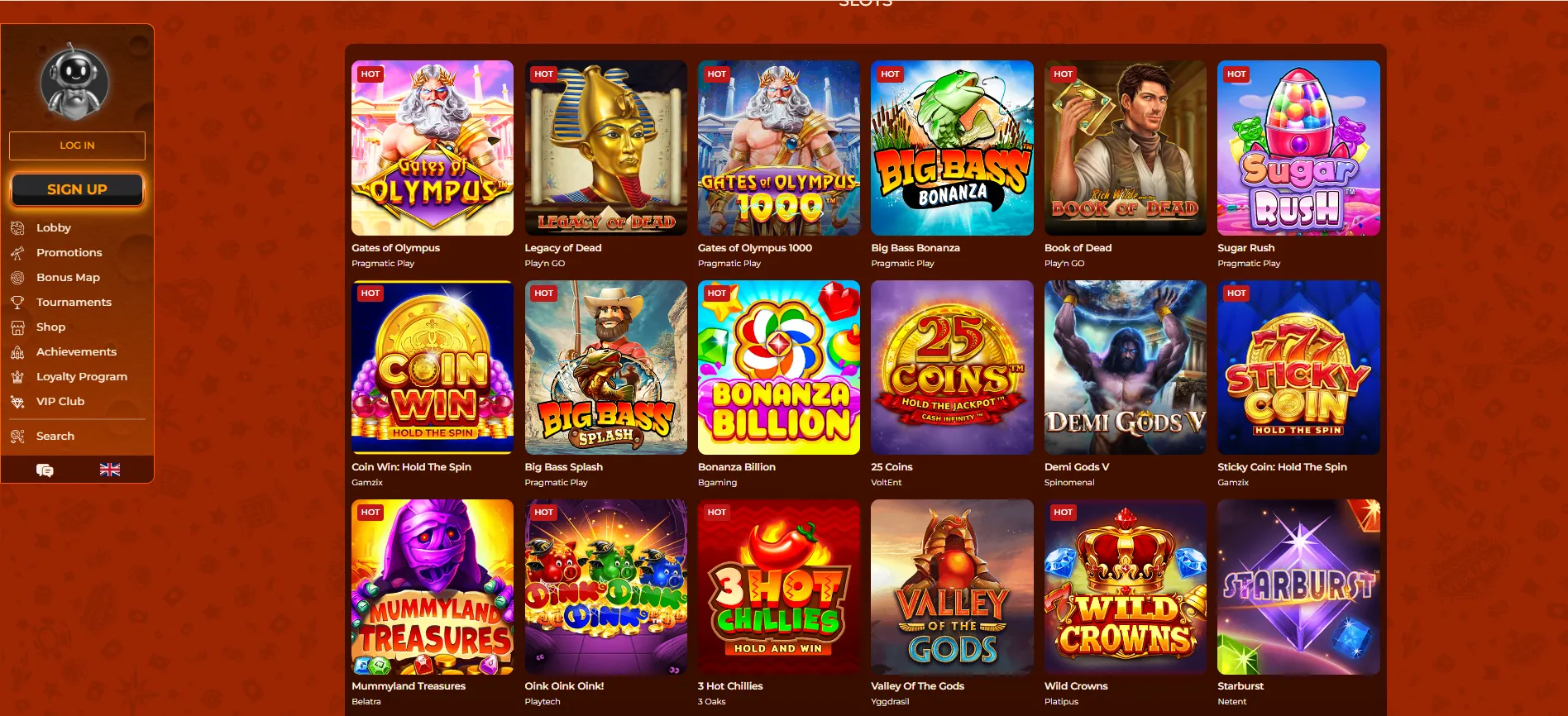
Task: Click the Lobby sidebar icon
Action: click(x=17, y=228)
